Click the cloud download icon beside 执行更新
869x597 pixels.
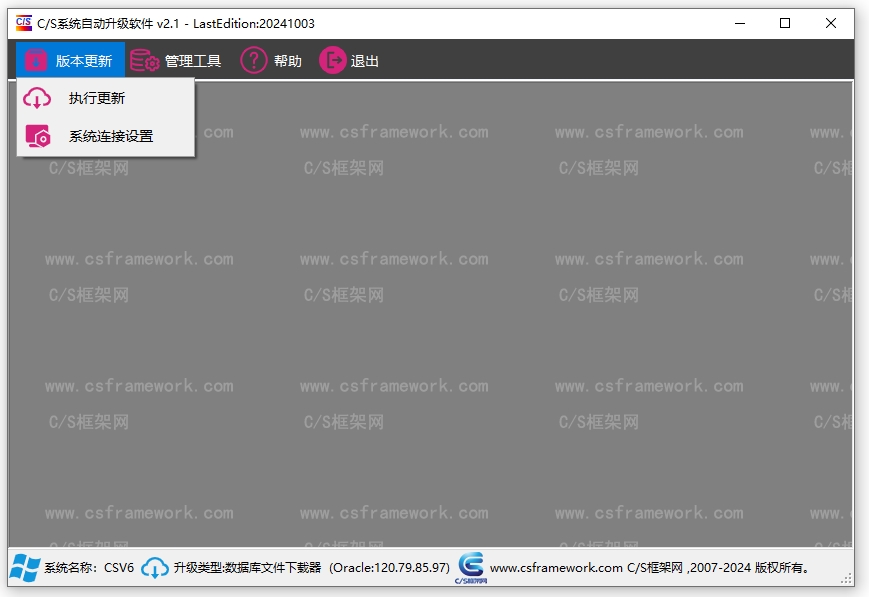click(37, 98)
